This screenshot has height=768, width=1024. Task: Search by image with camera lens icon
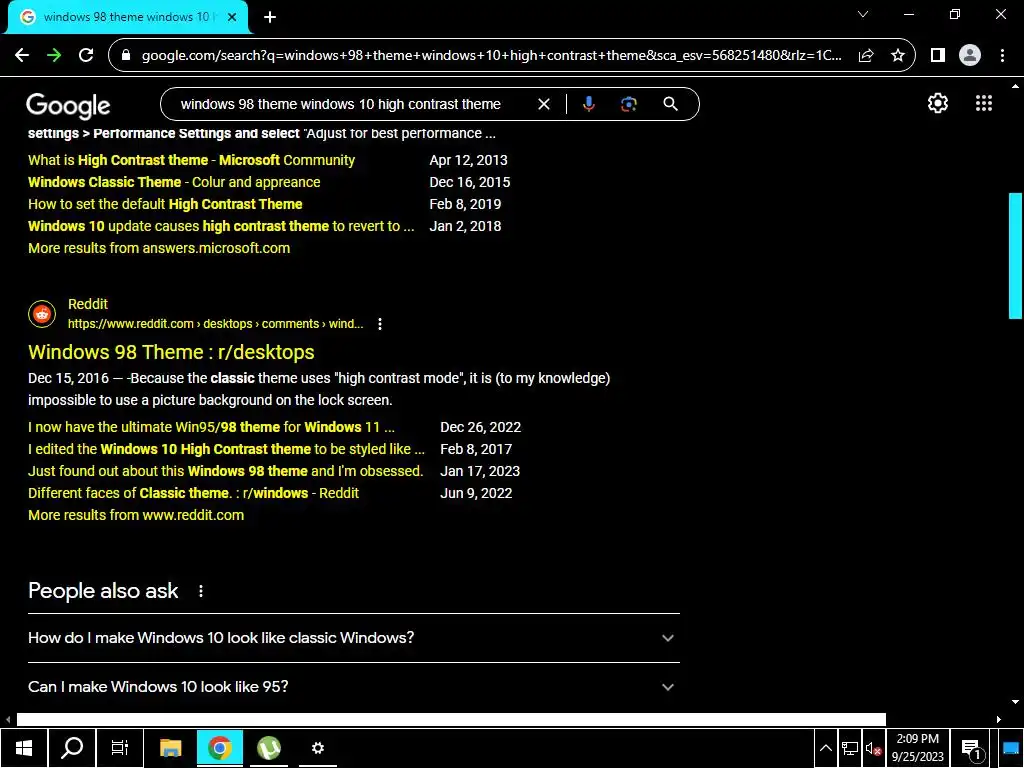pos(628,104)
